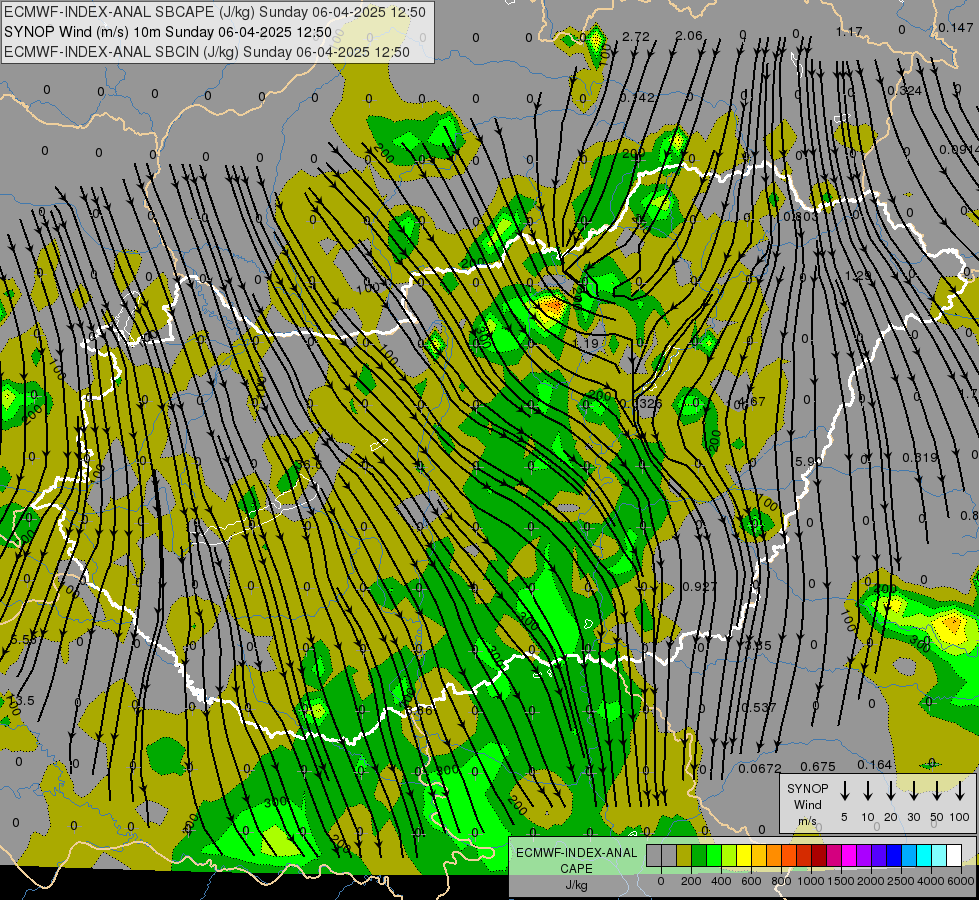Pick the bright green swatch above 400
Image resolution: width=979 pixels, height=900 pixels.
coord(714,855)
